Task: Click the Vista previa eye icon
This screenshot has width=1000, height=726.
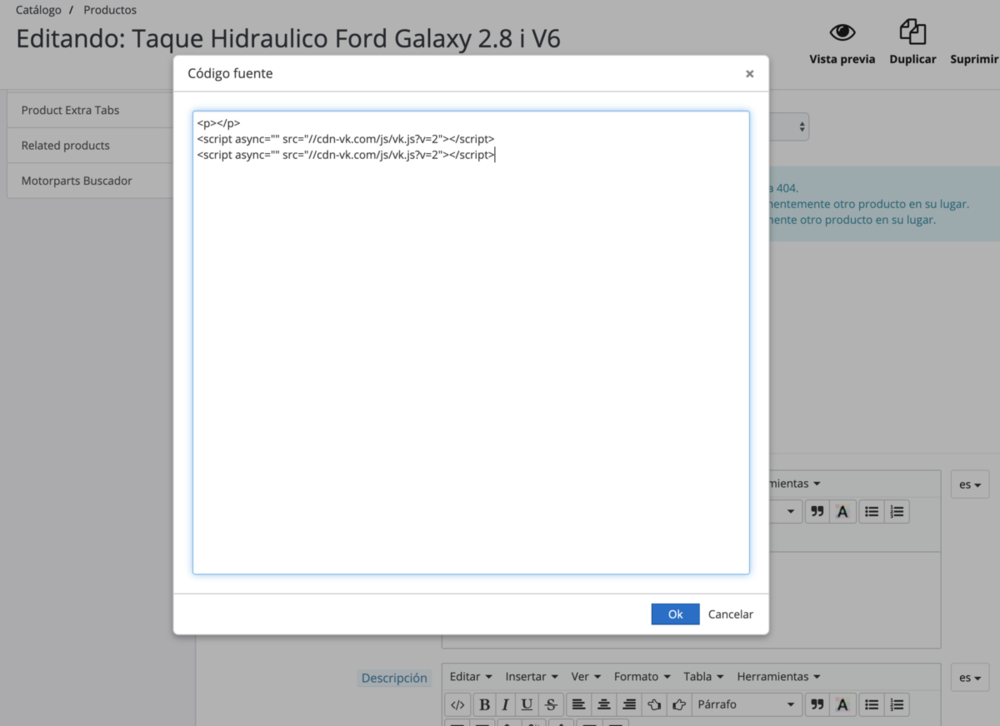Action: click(842, 33)
